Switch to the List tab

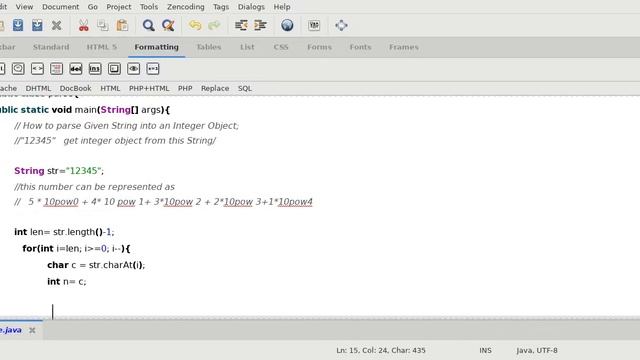tap(247, 47)
